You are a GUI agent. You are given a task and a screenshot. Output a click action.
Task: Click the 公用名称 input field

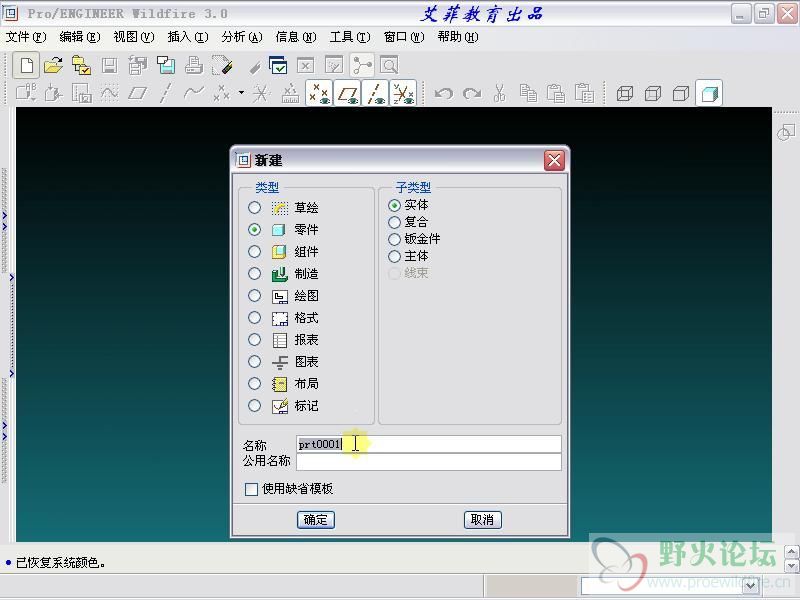(x=429, y=462)
